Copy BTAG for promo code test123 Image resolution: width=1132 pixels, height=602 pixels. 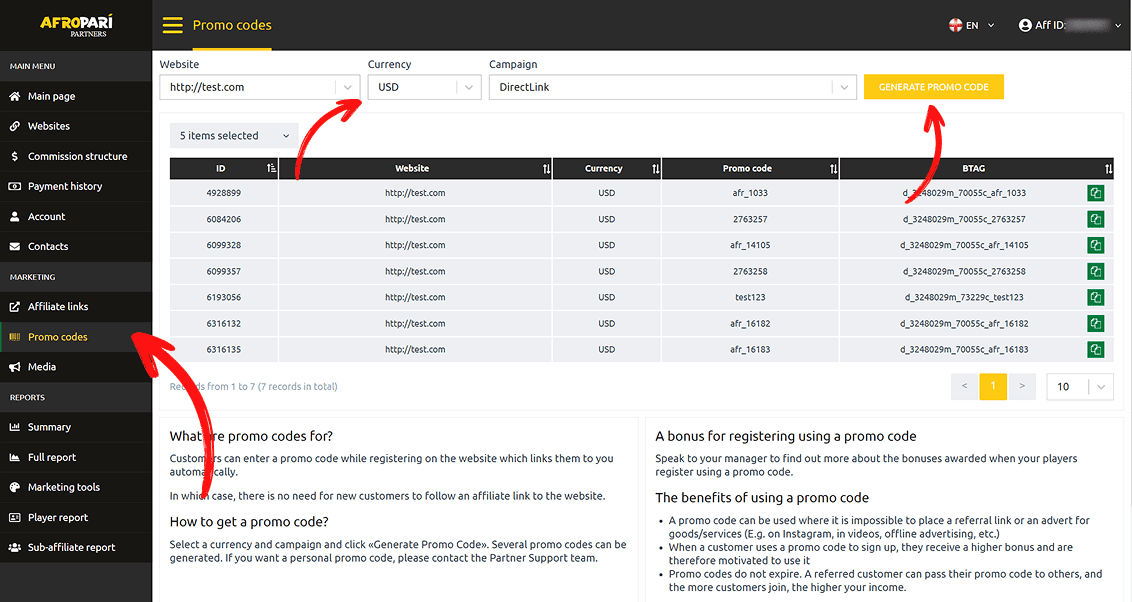pos(1096,297)
